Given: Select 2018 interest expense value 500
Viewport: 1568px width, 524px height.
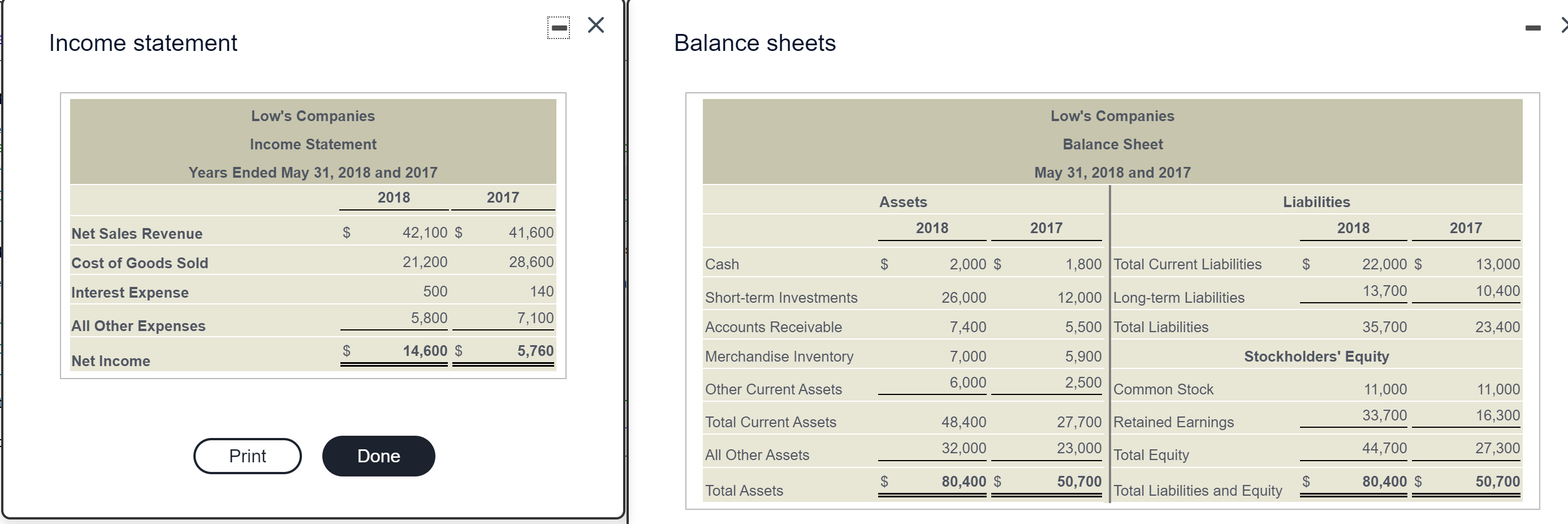Looking at the screenshot, I should [x=435, y=291].
